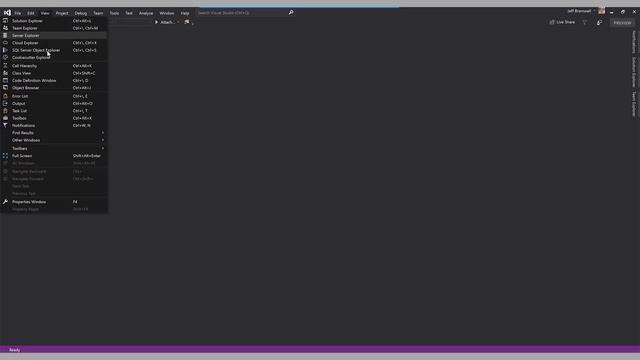This screenshot has width=640, height=360.
Task: Expand the Toolbars submenu
Action: [x=54, y=149]
